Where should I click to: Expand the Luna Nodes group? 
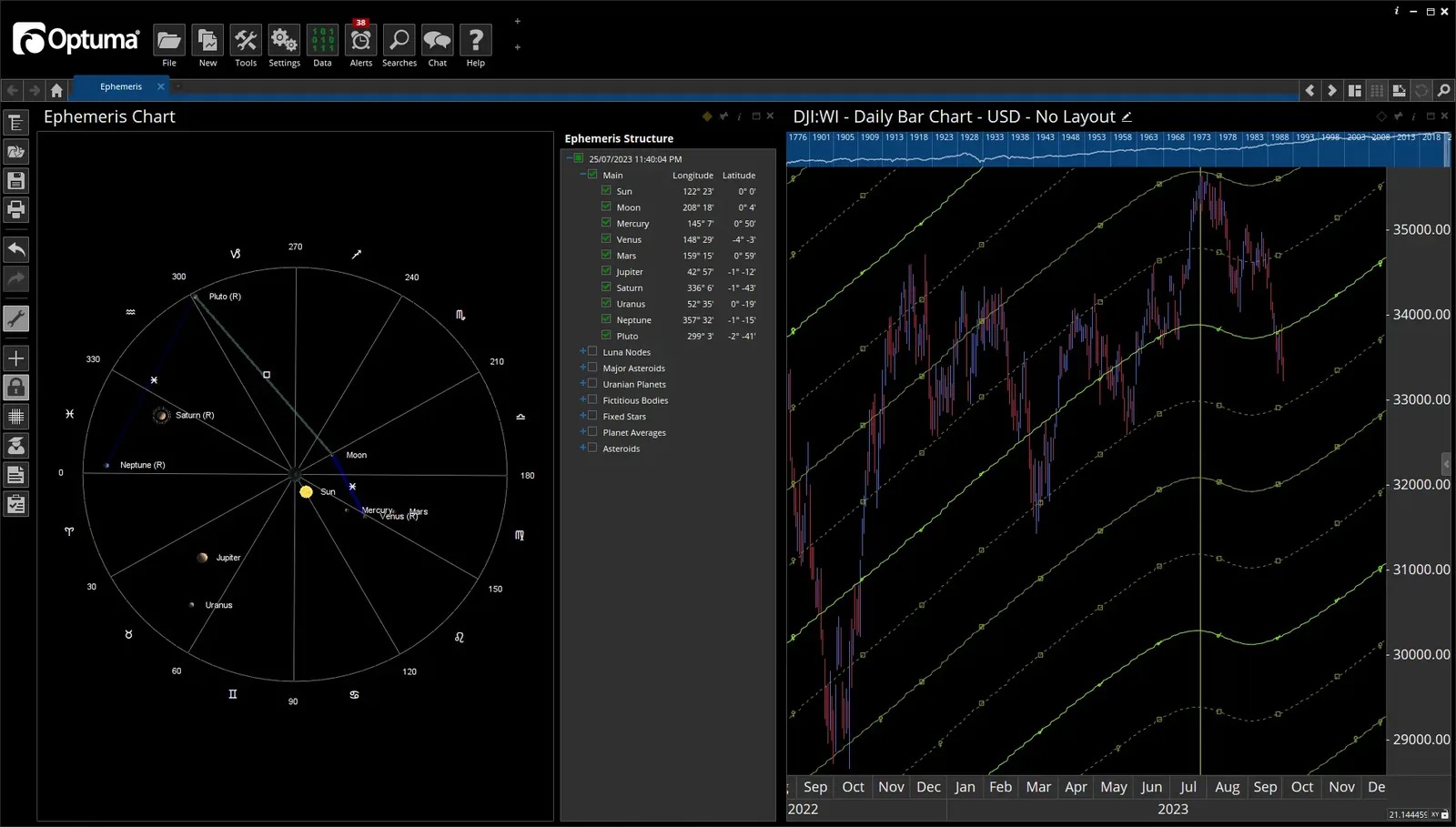(583, 351)
